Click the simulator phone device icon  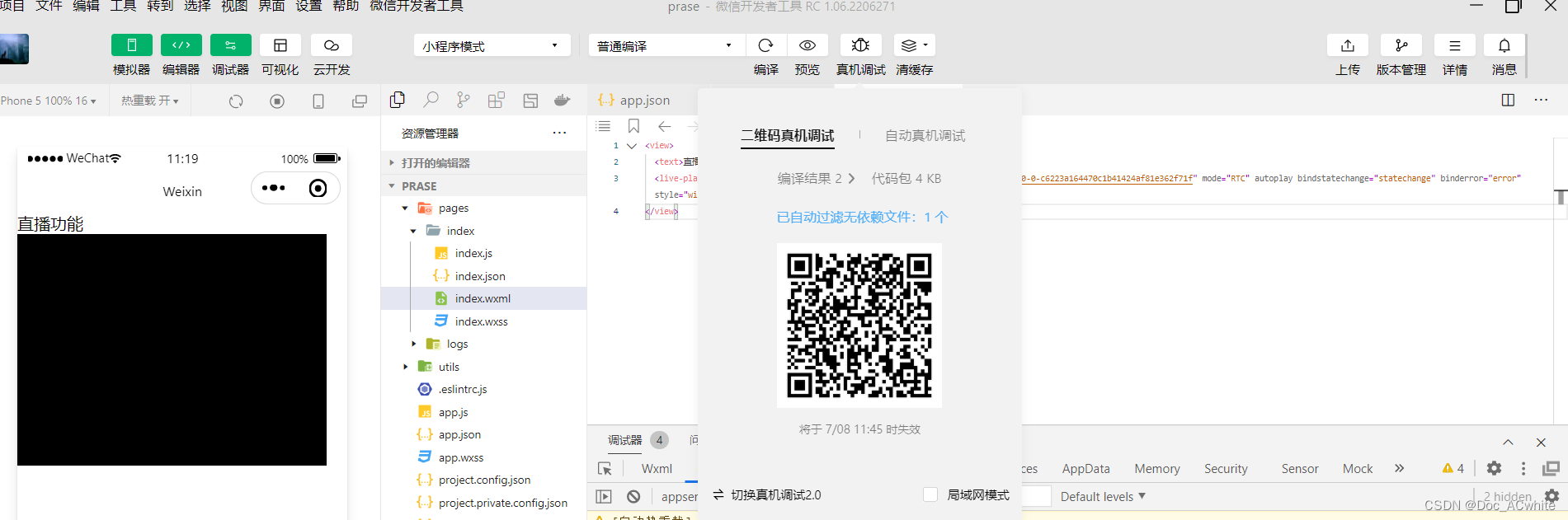point(318,101)
